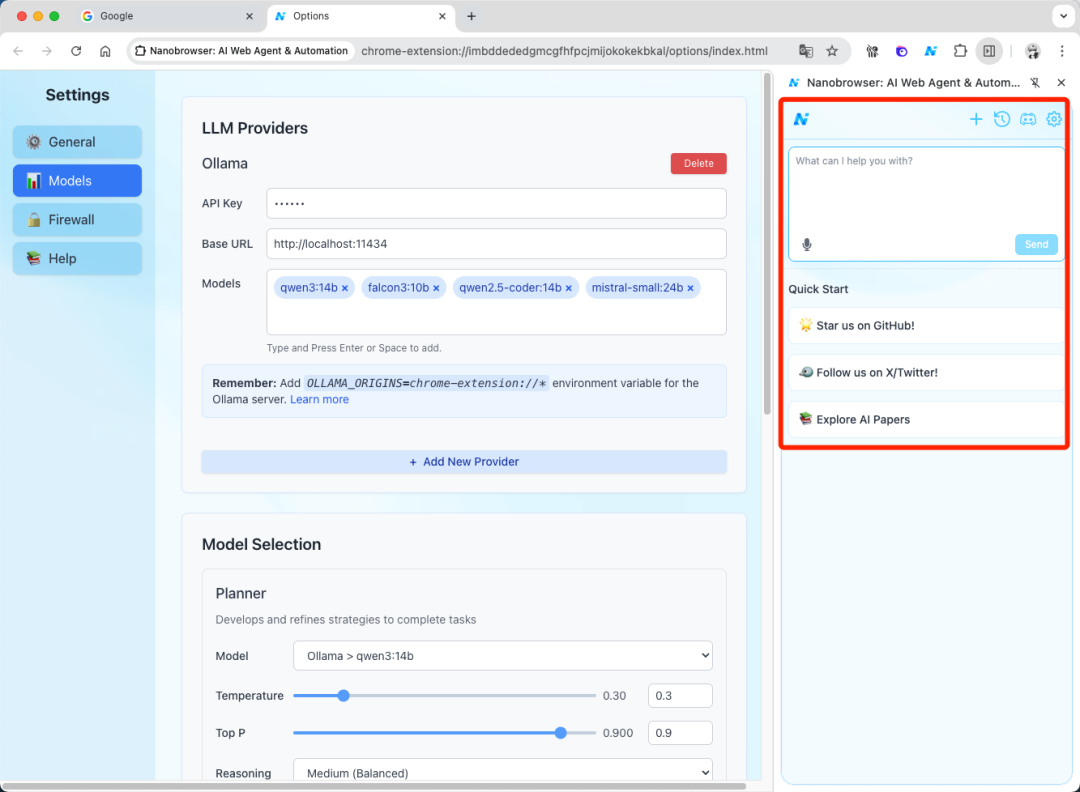Viewport: 1080px width, 792px height.
Task: Click the browser forward arrow
Action: [47, 51]
